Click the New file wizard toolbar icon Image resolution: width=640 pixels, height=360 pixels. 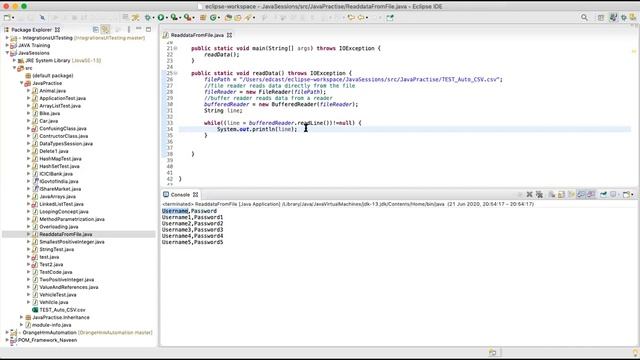(7, 18)
